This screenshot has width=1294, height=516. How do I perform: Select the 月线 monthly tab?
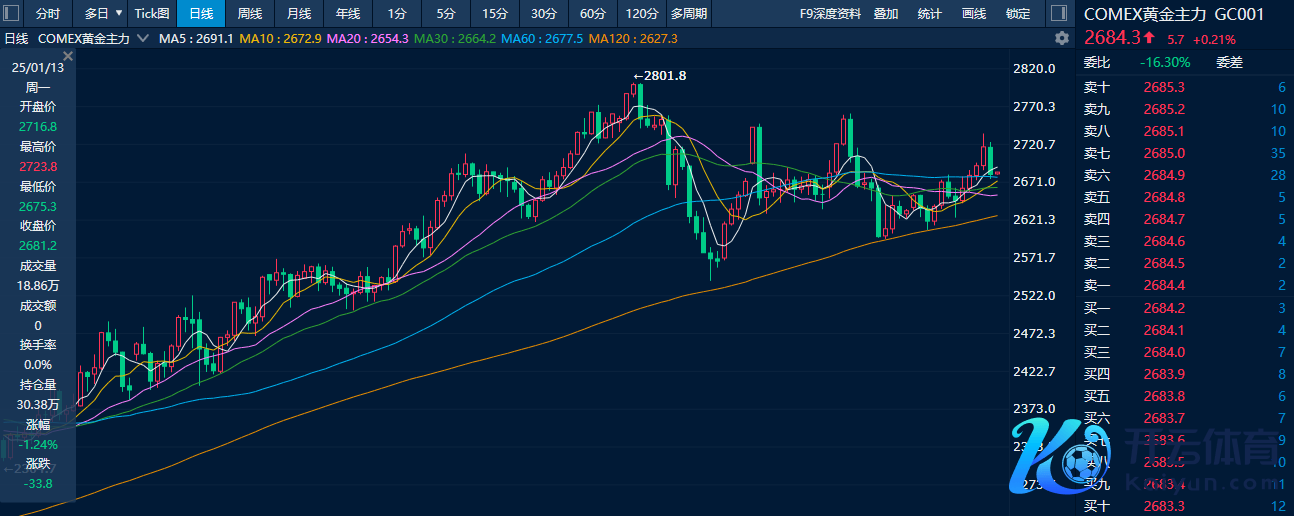coord(299,14)
